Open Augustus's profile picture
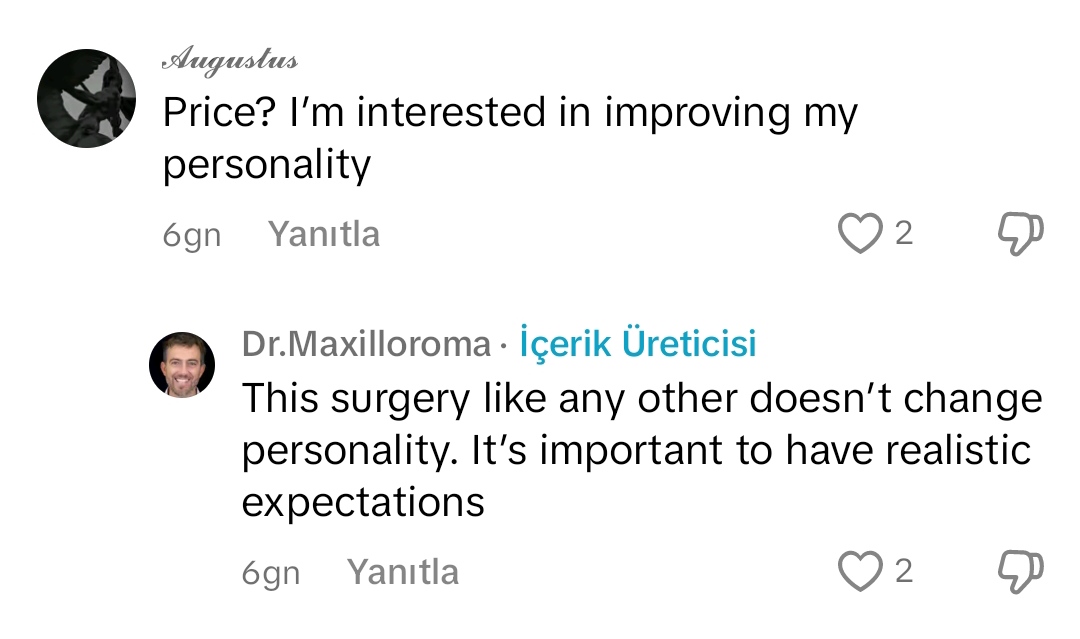The image size is (1080, 639). pos(86,98)
